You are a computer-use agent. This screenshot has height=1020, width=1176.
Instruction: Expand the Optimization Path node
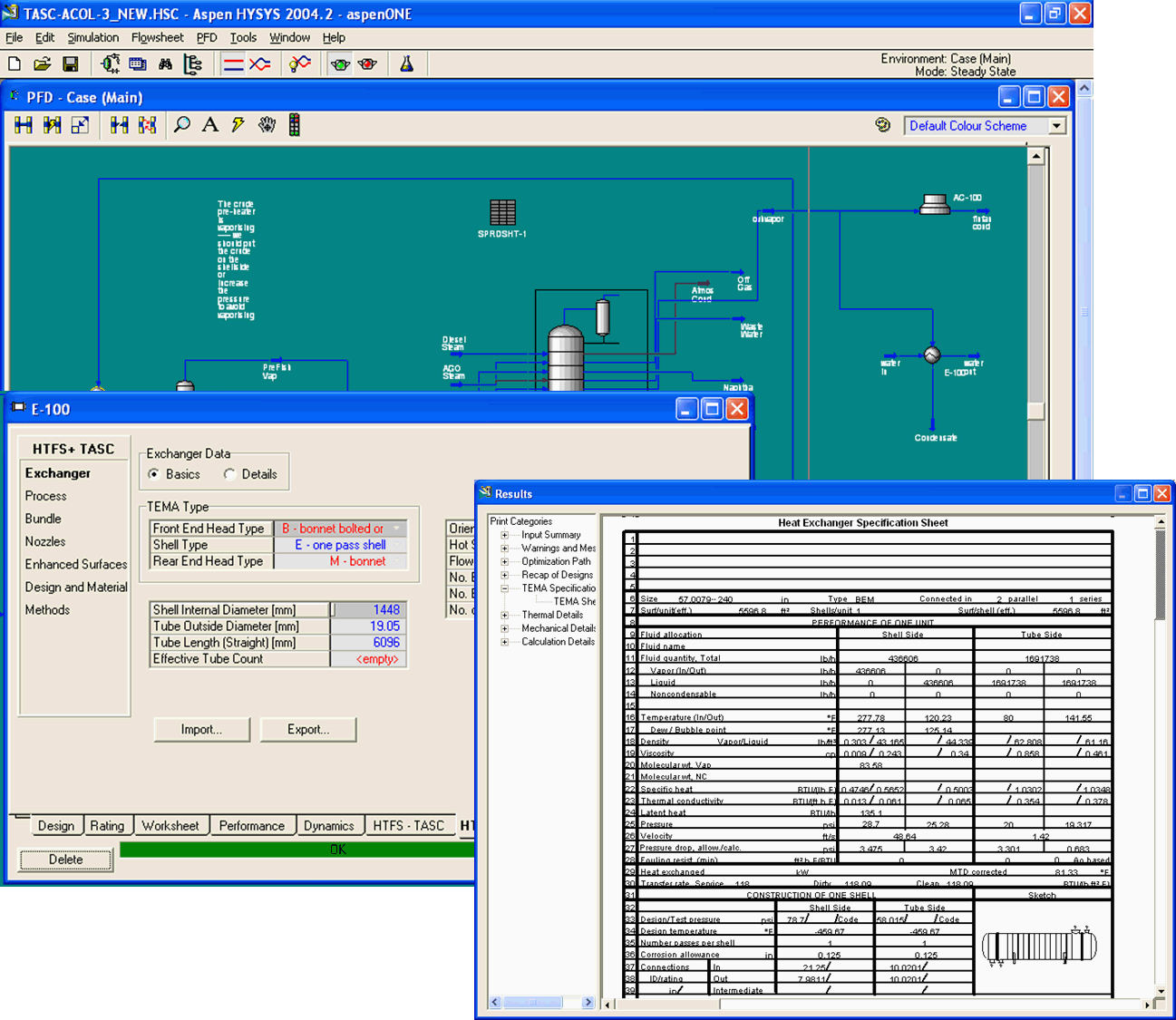505,561
